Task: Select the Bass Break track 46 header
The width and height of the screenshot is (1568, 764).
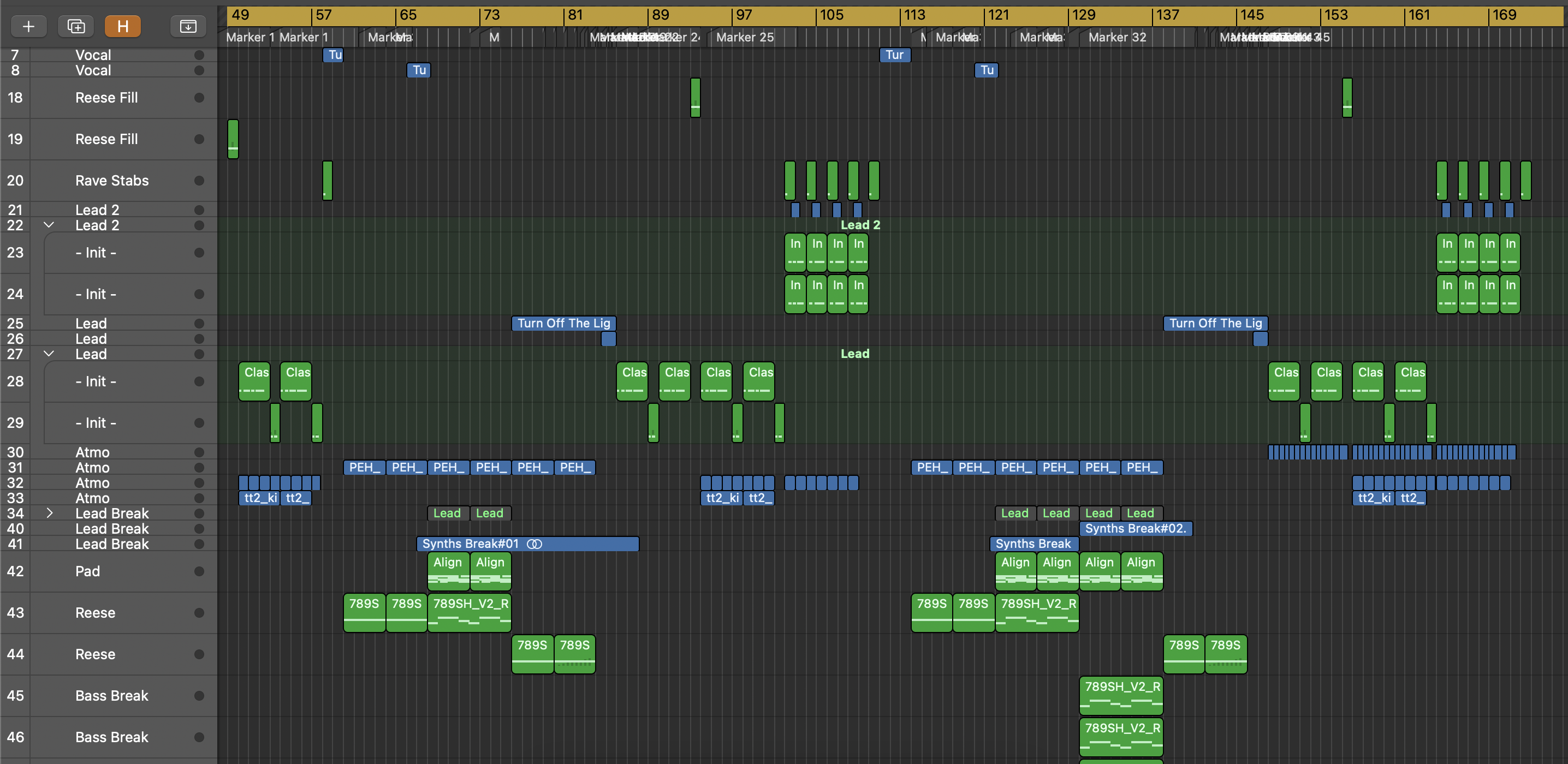Action: [x=109, y=737]
